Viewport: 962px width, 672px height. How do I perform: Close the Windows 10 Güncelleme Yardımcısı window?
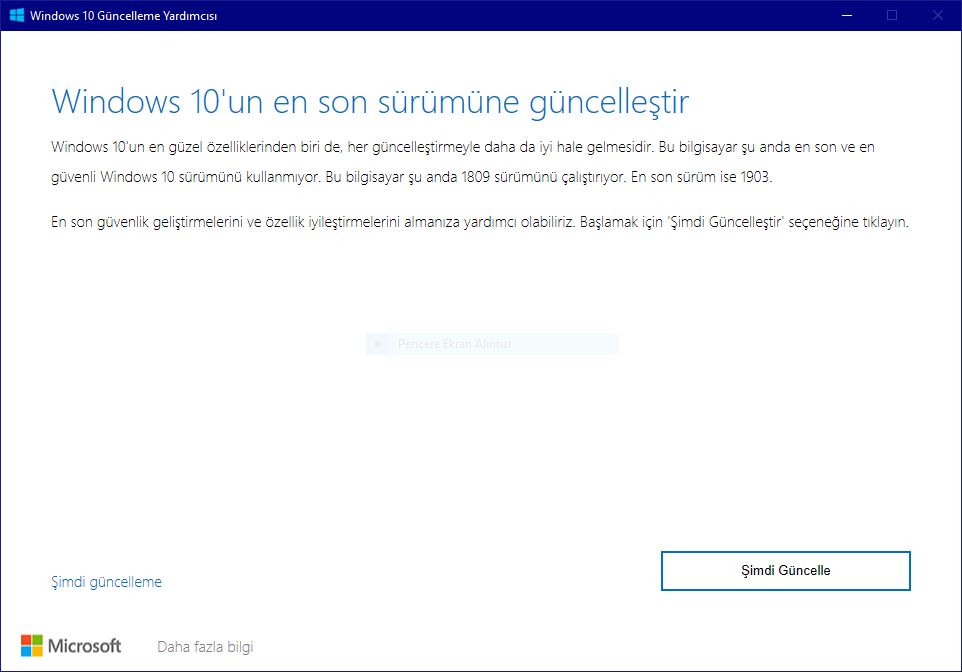[x=938, y=15]
